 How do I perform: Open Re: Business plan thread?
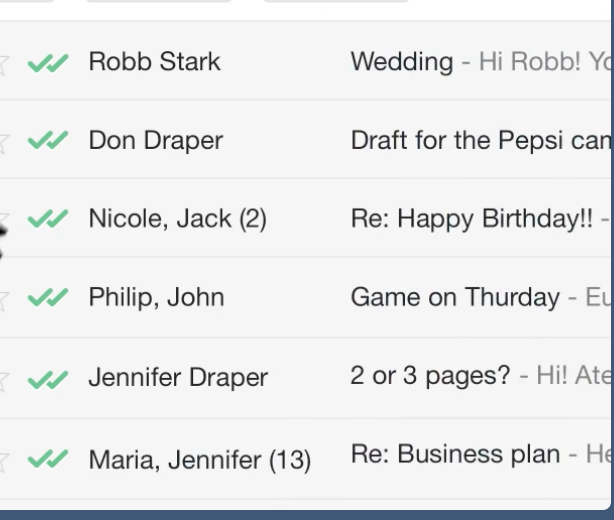[x=455, y=454]
